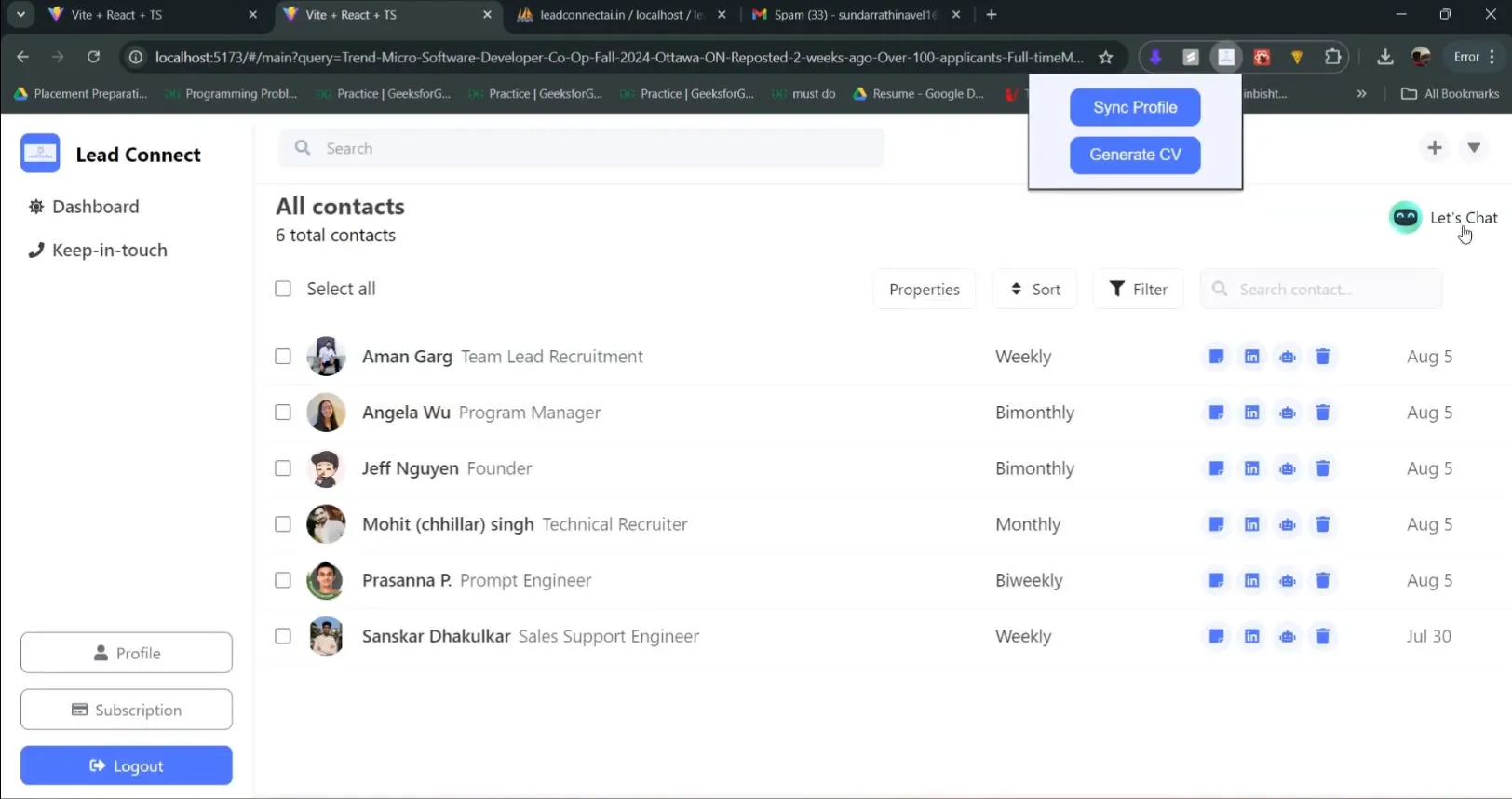The width and height of the screenshot is (1512, 799).
Task: Tick checkbox for Mohit (chhillar) singh
Action: (x=283, y=524)
